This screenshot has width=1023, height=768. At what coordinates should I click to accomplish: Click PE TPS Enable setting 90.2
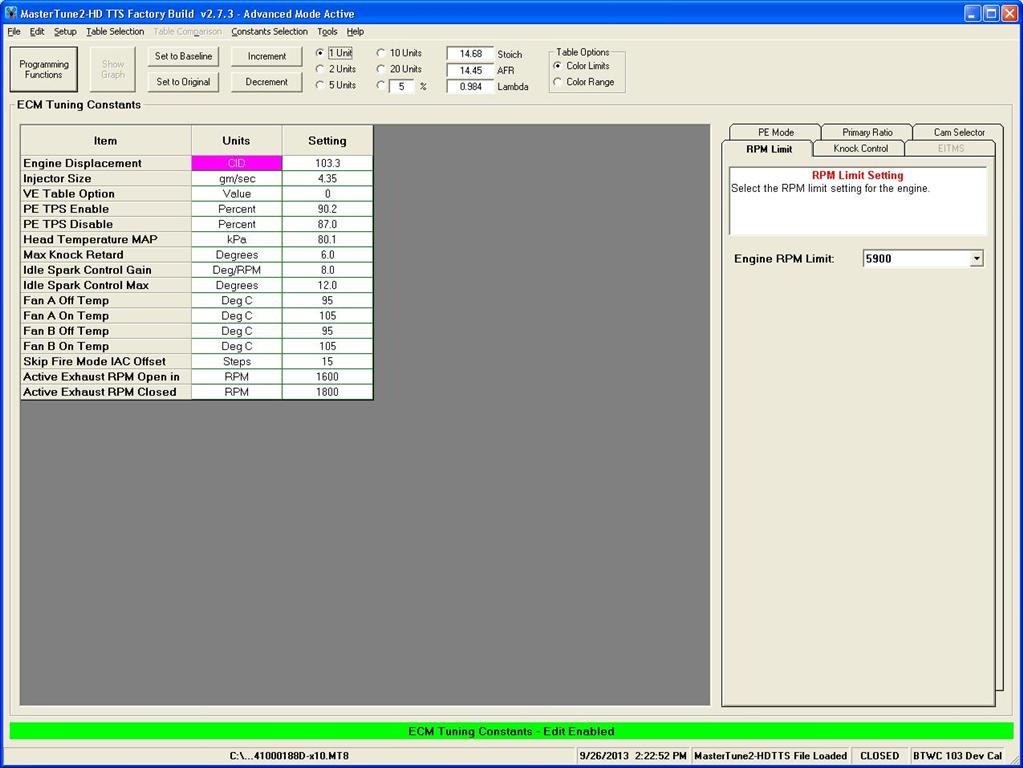pos(328,209)
